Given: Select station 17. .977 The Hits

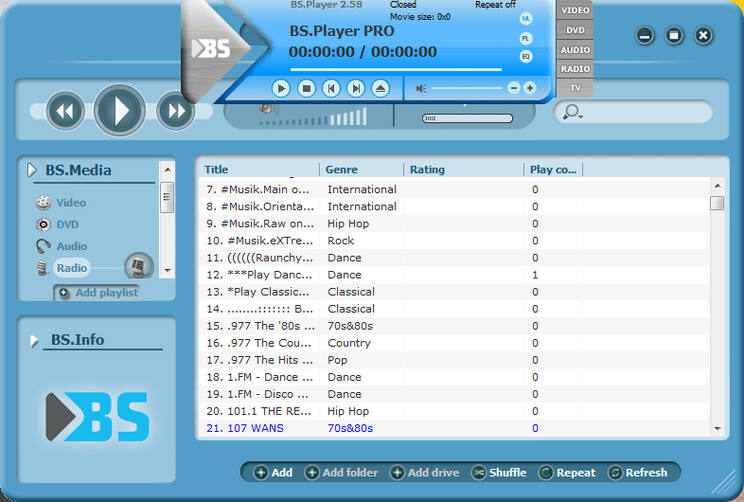Looking at the screenshot, I should 454,360.
